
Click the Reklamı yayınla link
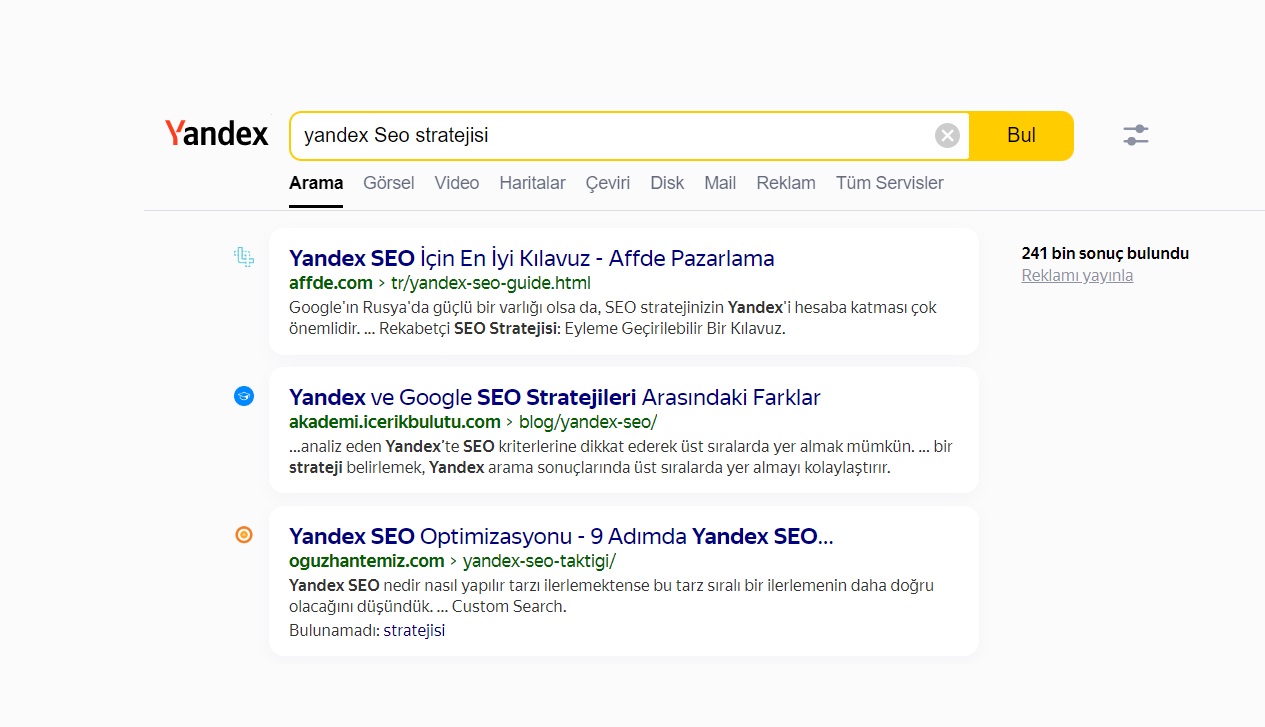[1077, 275]
